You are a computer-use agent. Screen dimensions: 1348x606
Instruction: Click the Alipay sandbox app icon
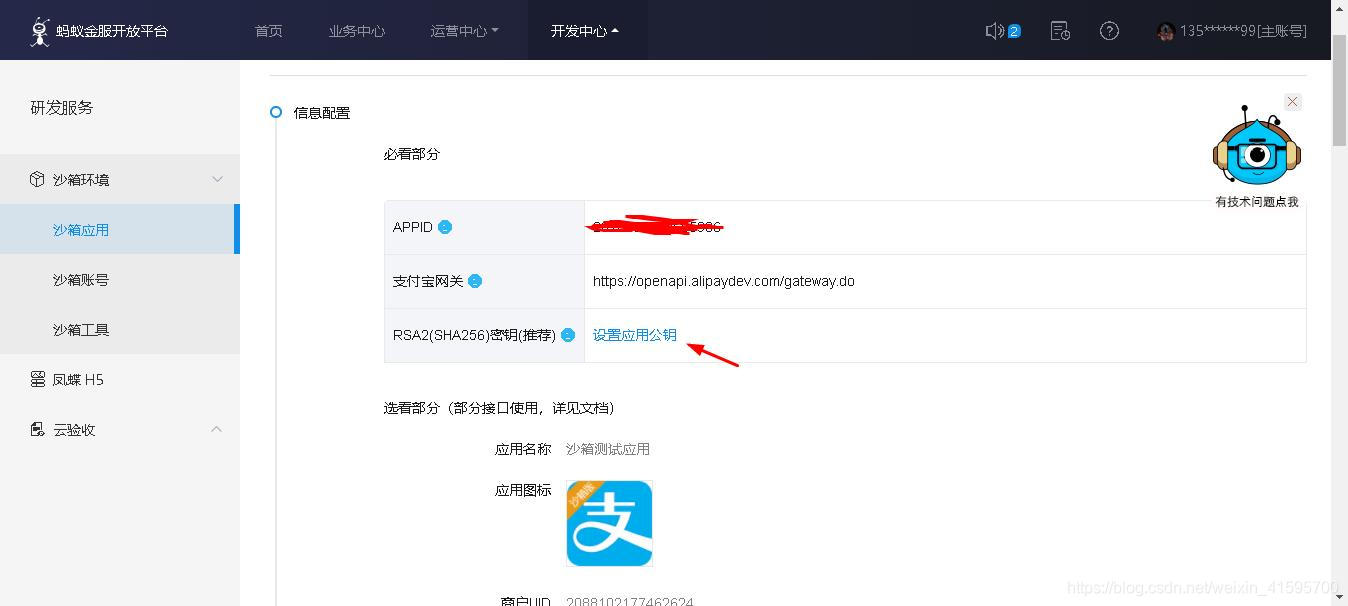point(609,523)
